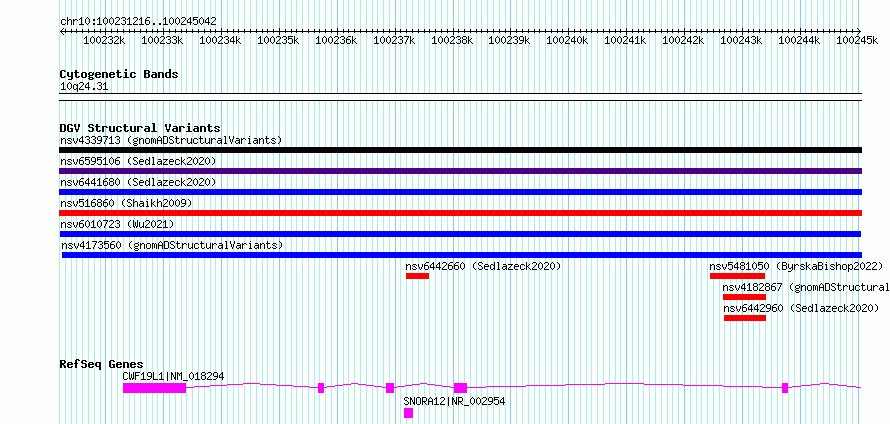The width and height of the screenshot is (890, 424).
Task: Open nsv5481050 (ByrskaBishop2022) label
Action: 796,266
